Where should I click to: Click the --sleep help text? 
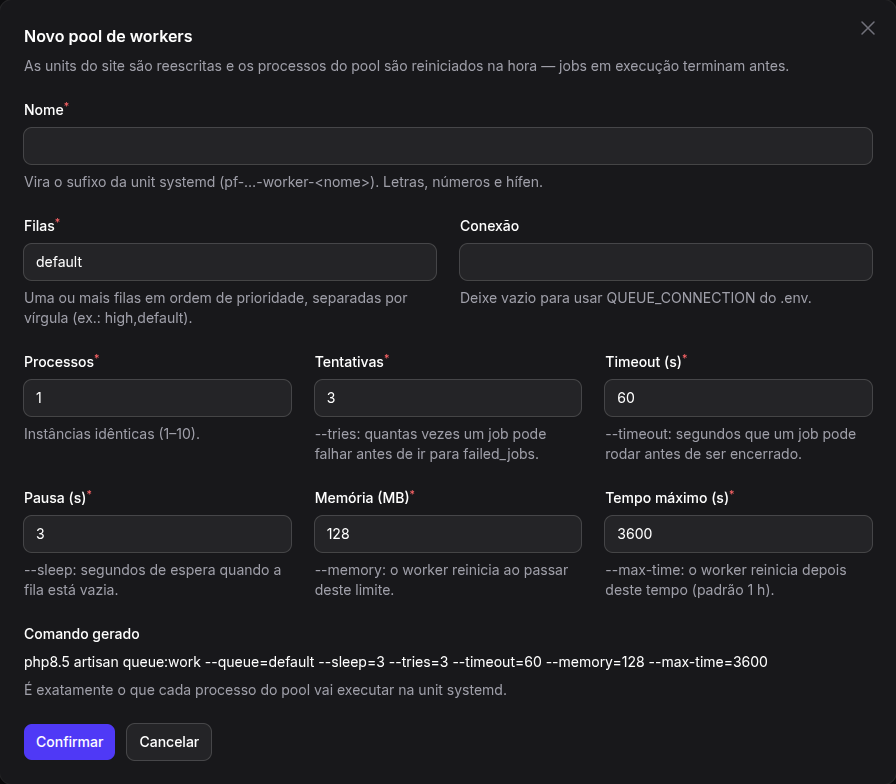[153, 580]
